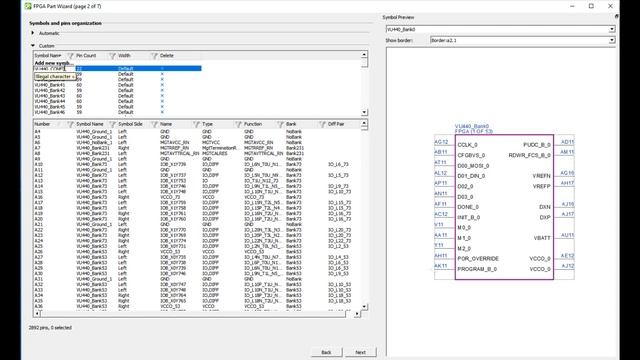Viewport: 640px width, 360px height.
Task: Open Function column filter funnel
Action: (280, 124)
